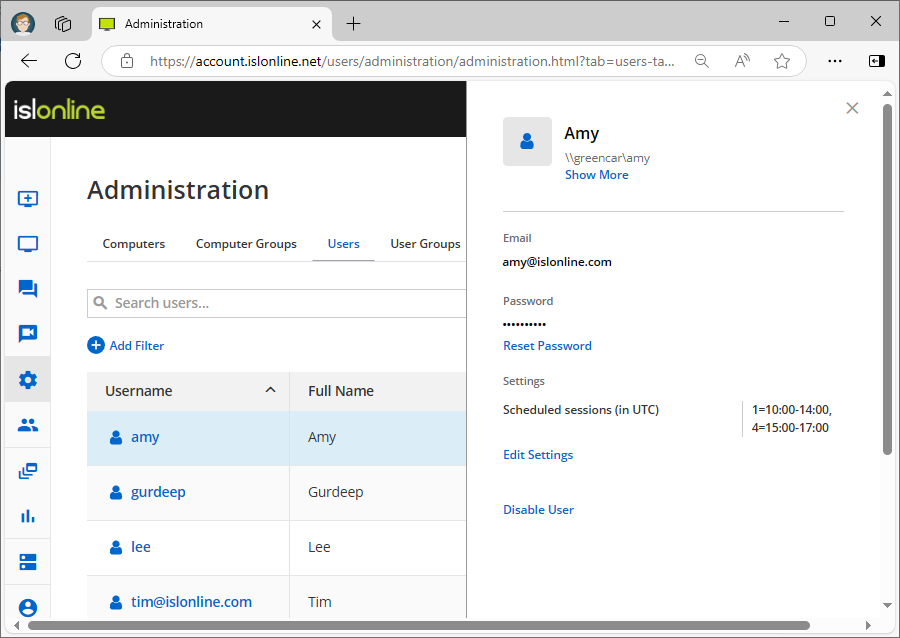Select the settings gear sidebar icon
This screenshot has height=638, width=900.
(28, 380)
